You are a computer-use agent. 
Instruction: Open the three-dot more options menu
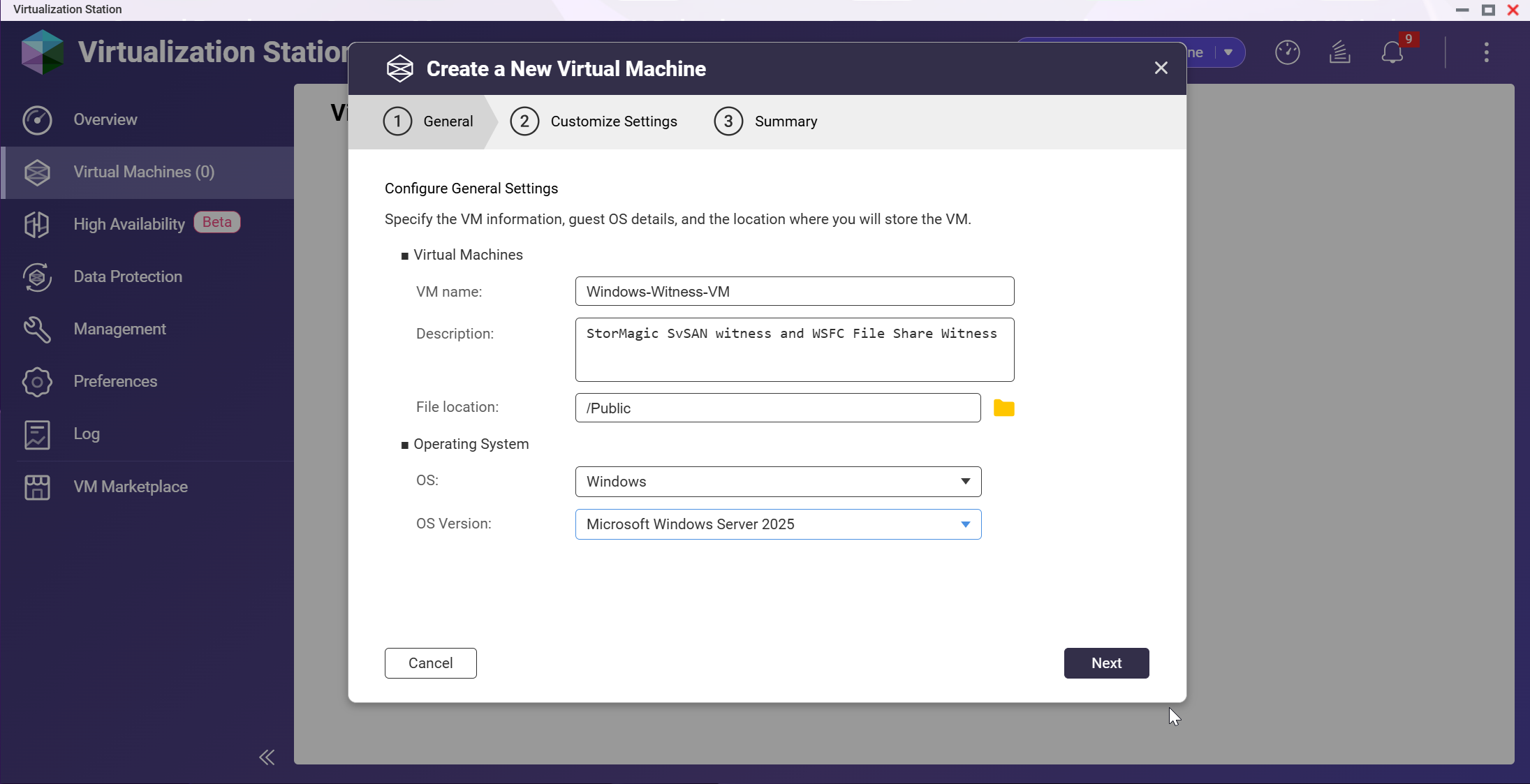1486,52
